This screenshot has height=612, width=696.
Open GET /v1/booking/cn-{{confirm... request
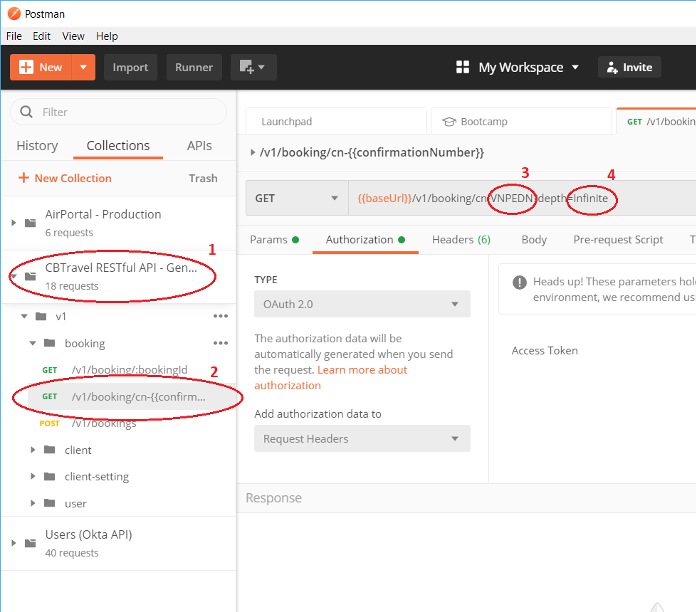(x=132, y=397)
